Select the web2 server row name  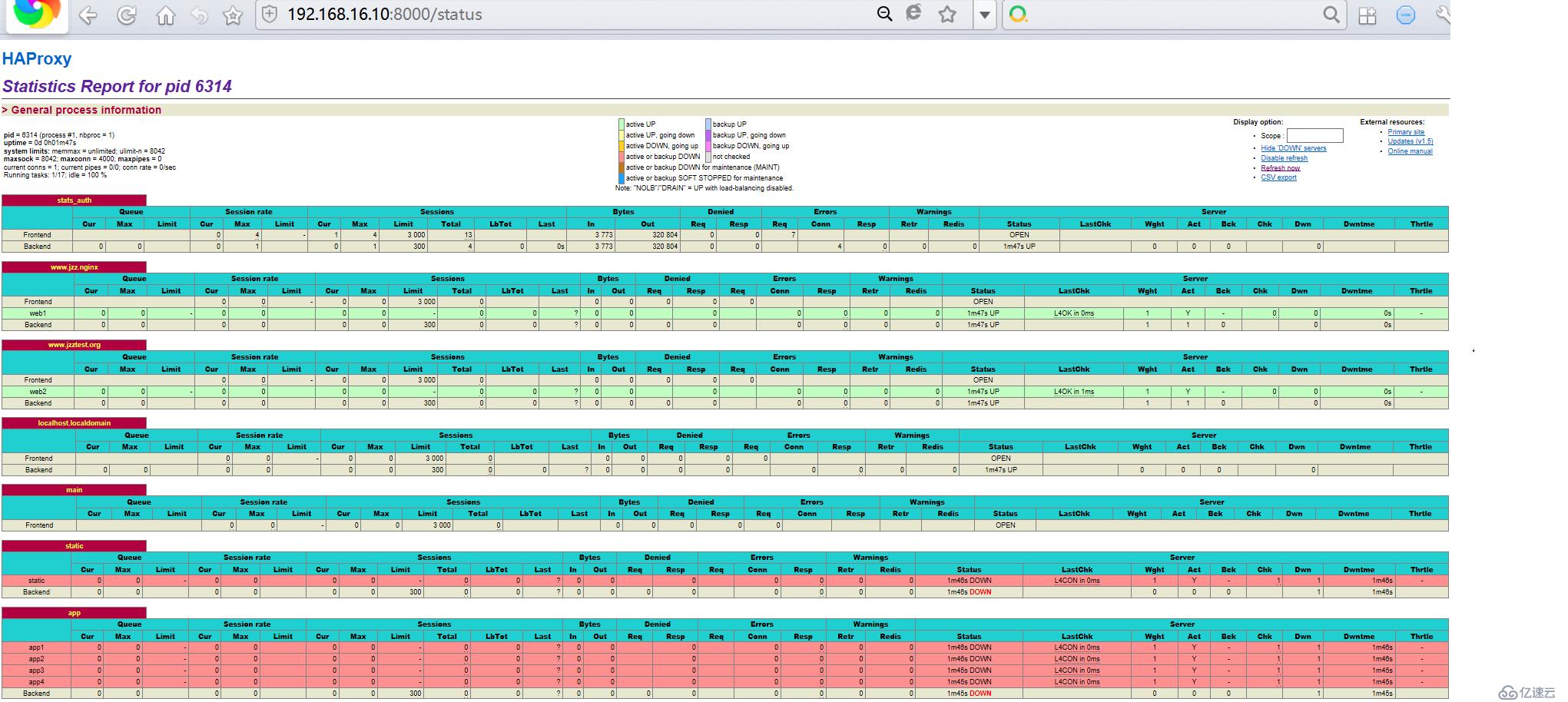(38, 392)
